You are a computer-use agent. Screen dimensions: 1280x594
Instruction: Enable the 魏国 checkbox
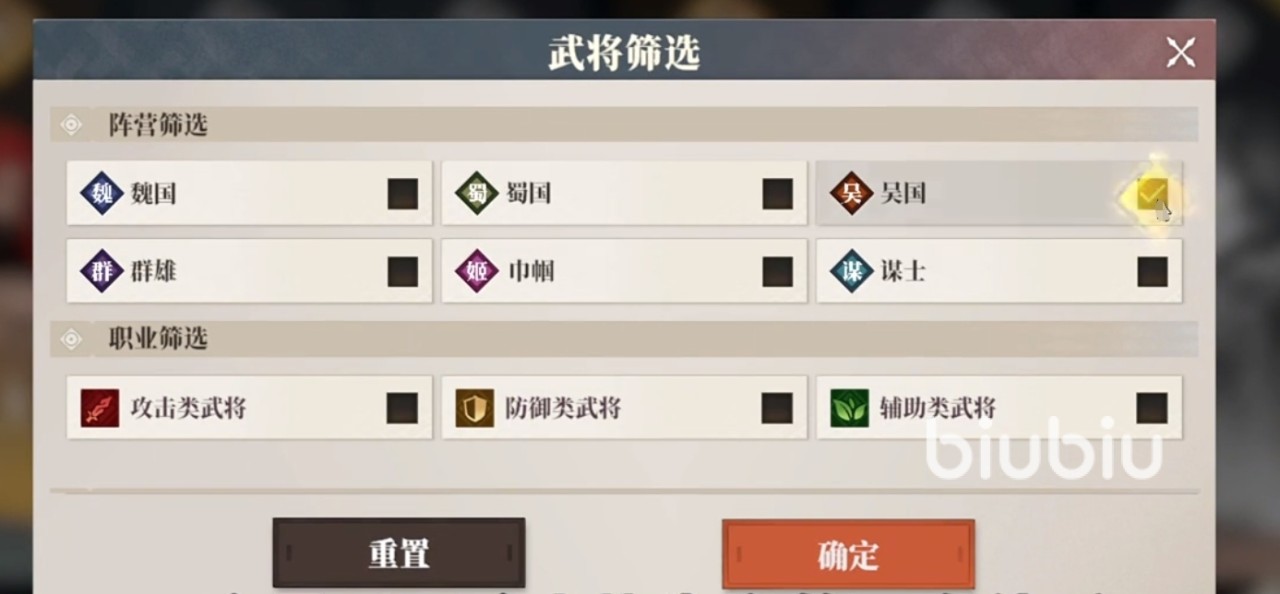pos(403,194)
